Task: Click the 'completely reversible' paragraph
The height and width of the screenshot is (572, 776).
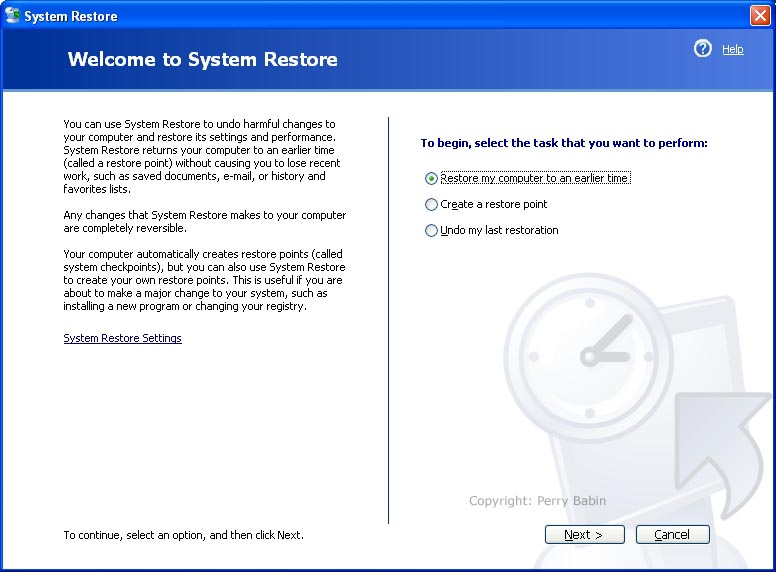Action: (204, 222)
